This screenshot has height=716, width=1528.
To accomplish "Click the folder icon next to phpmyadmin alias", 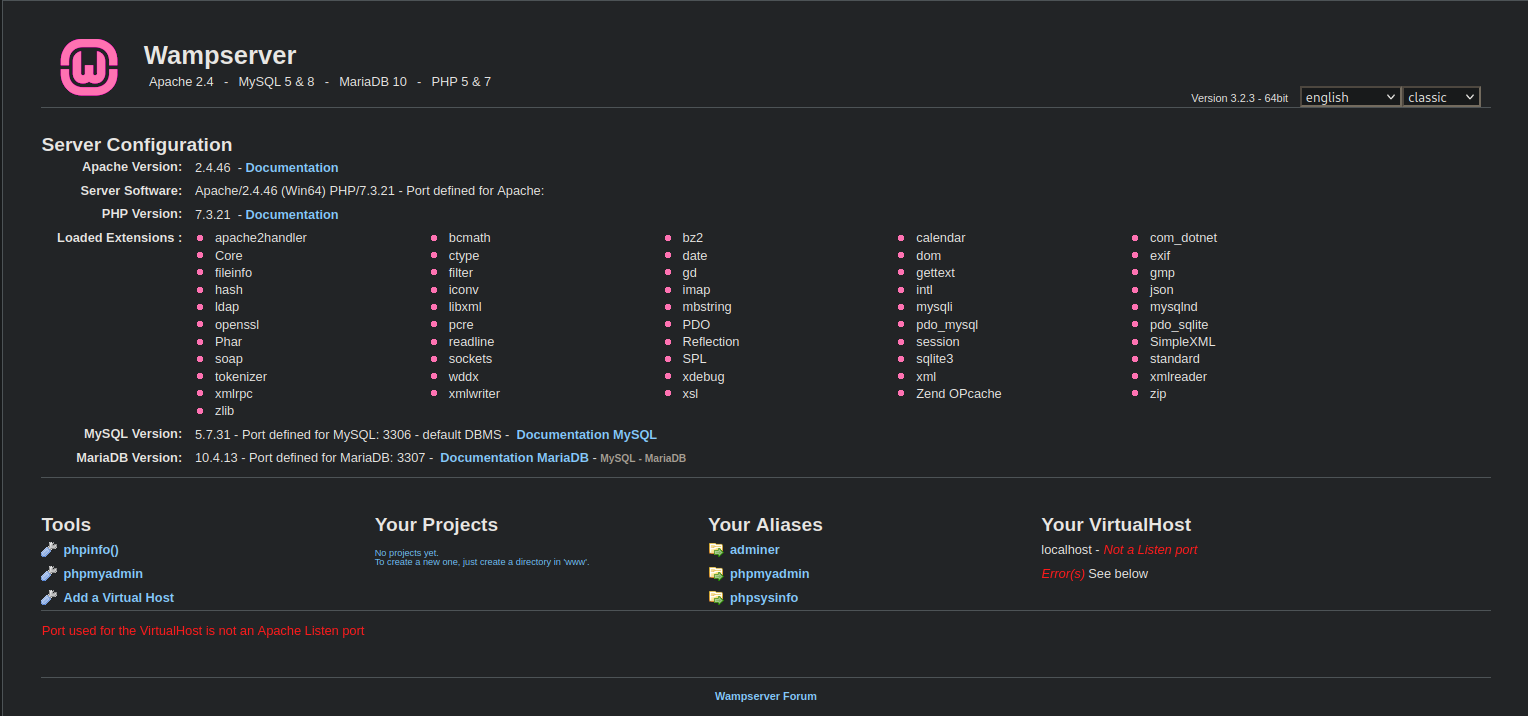I will (x=716, y=573).
